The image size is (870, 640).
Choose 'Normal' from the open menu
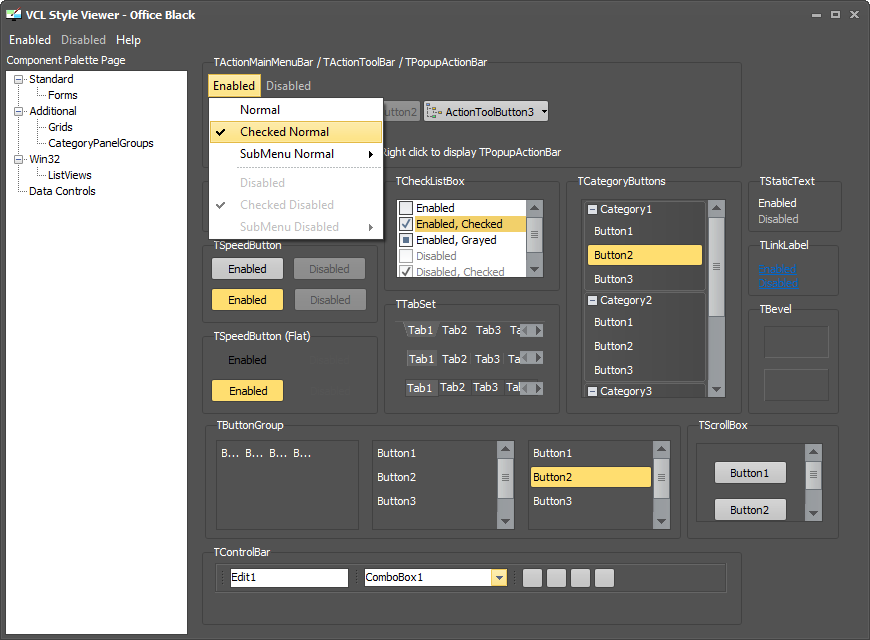point(296,110)
